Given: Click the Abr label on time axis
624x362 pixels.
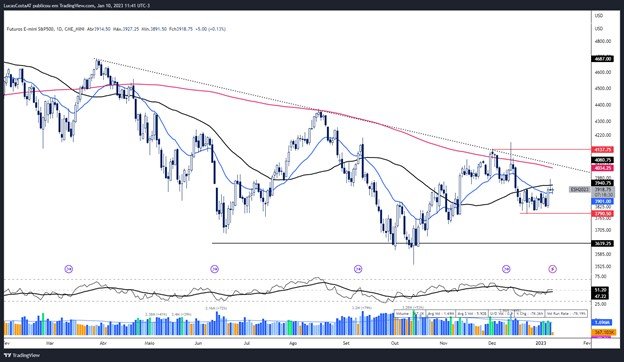Looking at the screenshot, I should tap(102, 343).
